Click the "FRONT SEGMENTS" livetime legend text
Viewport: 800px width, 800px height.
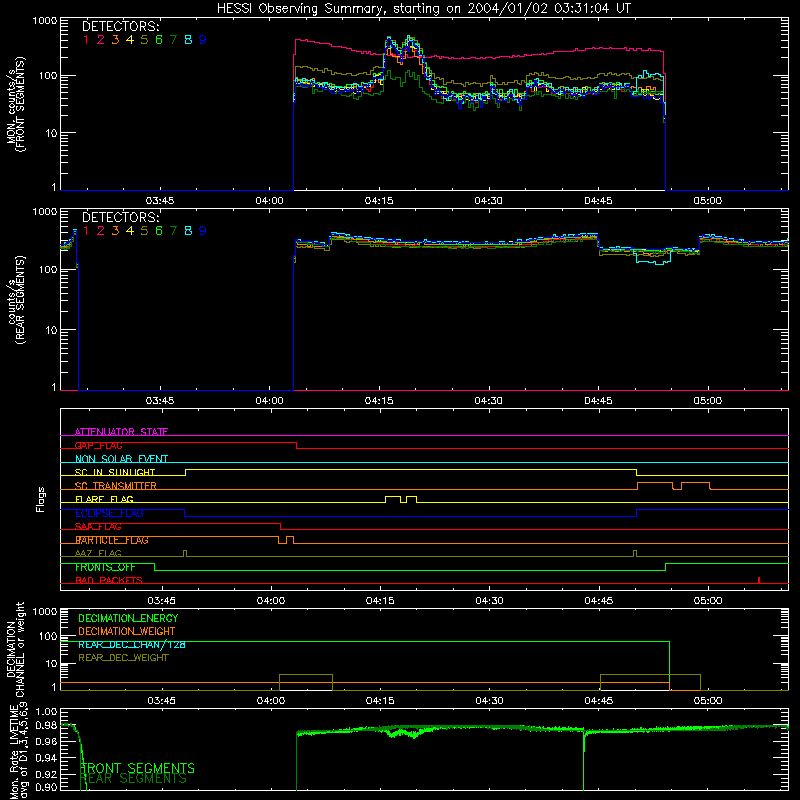tap(137, 768)
